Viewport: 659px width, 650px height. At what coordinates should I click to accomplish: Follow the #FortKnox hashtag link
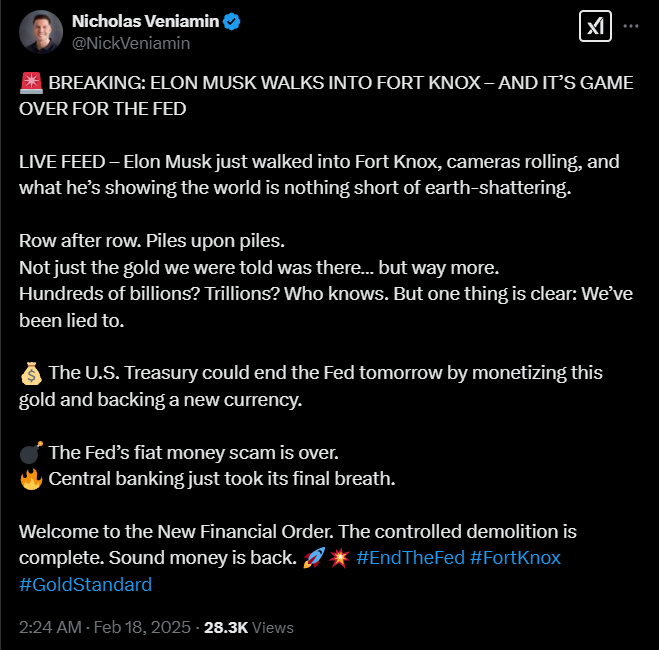pyautogui.click(x=516, y=557)
